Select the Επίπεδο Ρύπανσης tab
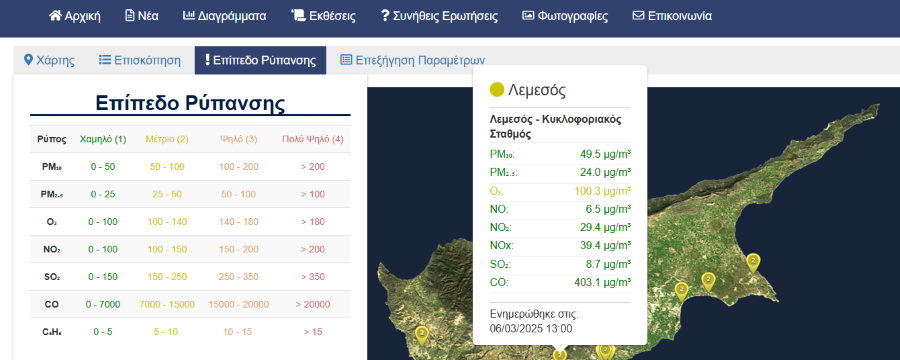 point(261,60)
